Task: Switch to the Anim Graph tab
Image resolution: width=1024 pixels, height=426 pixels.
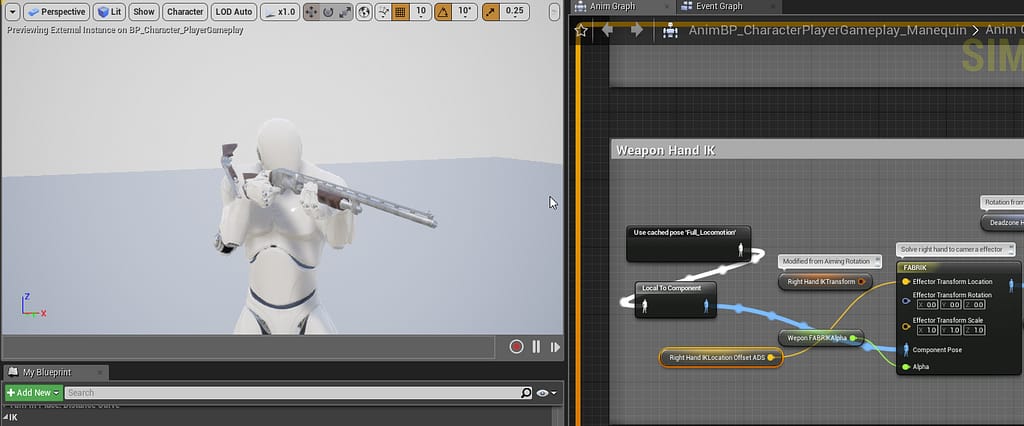Action: (614, 7)
